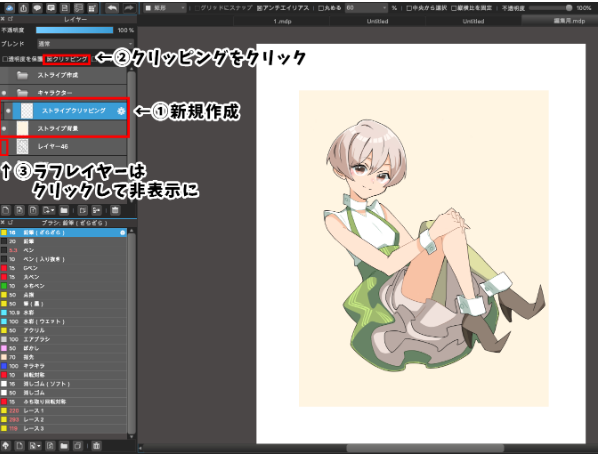
Task: Click the trash icon below the brush list
Action: pos(95,445)
